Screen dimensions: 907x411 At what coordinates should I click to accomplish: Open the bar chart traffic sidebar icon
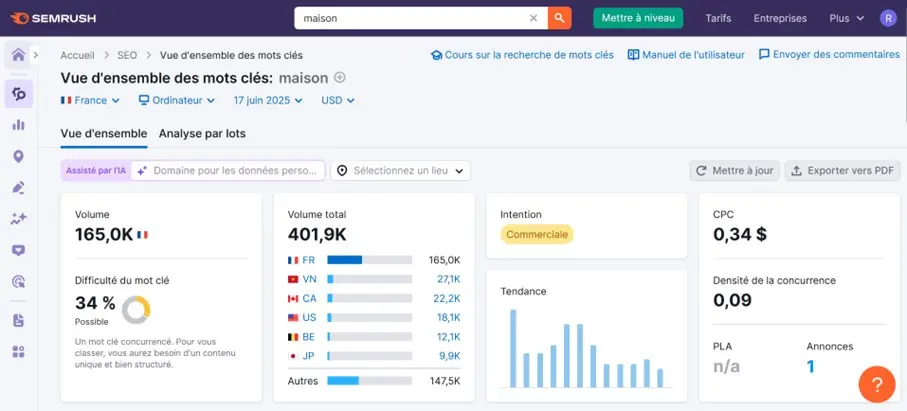(x=19, y=125)
